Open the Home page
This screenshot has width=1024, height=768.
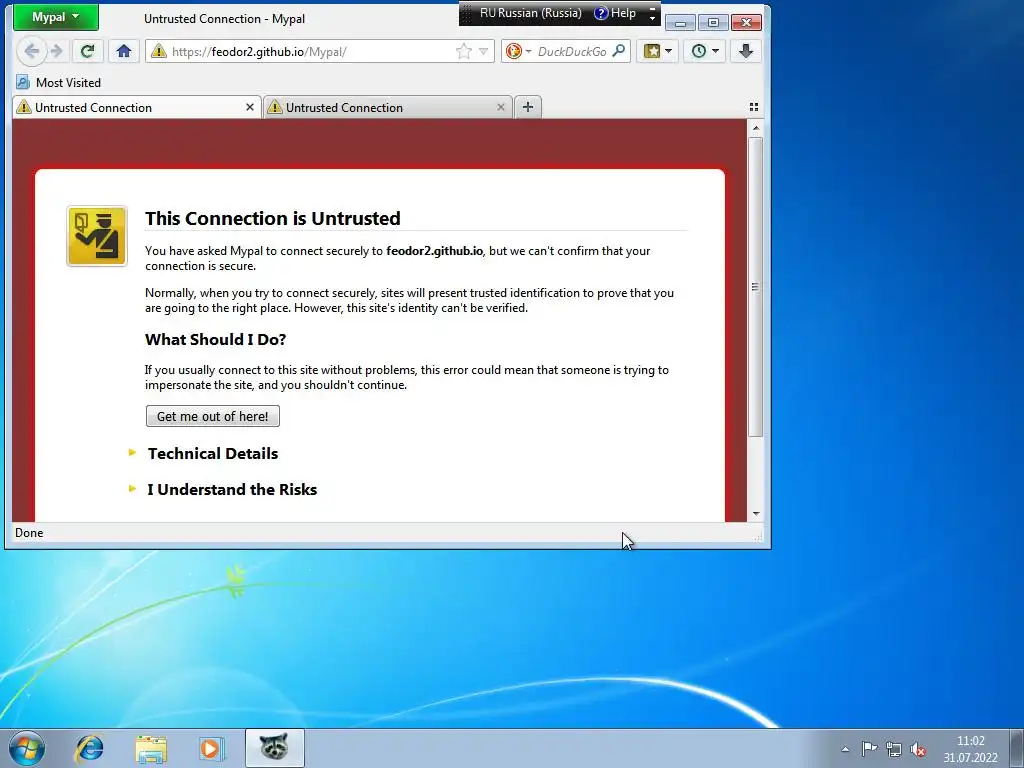(x=123, y=51)
